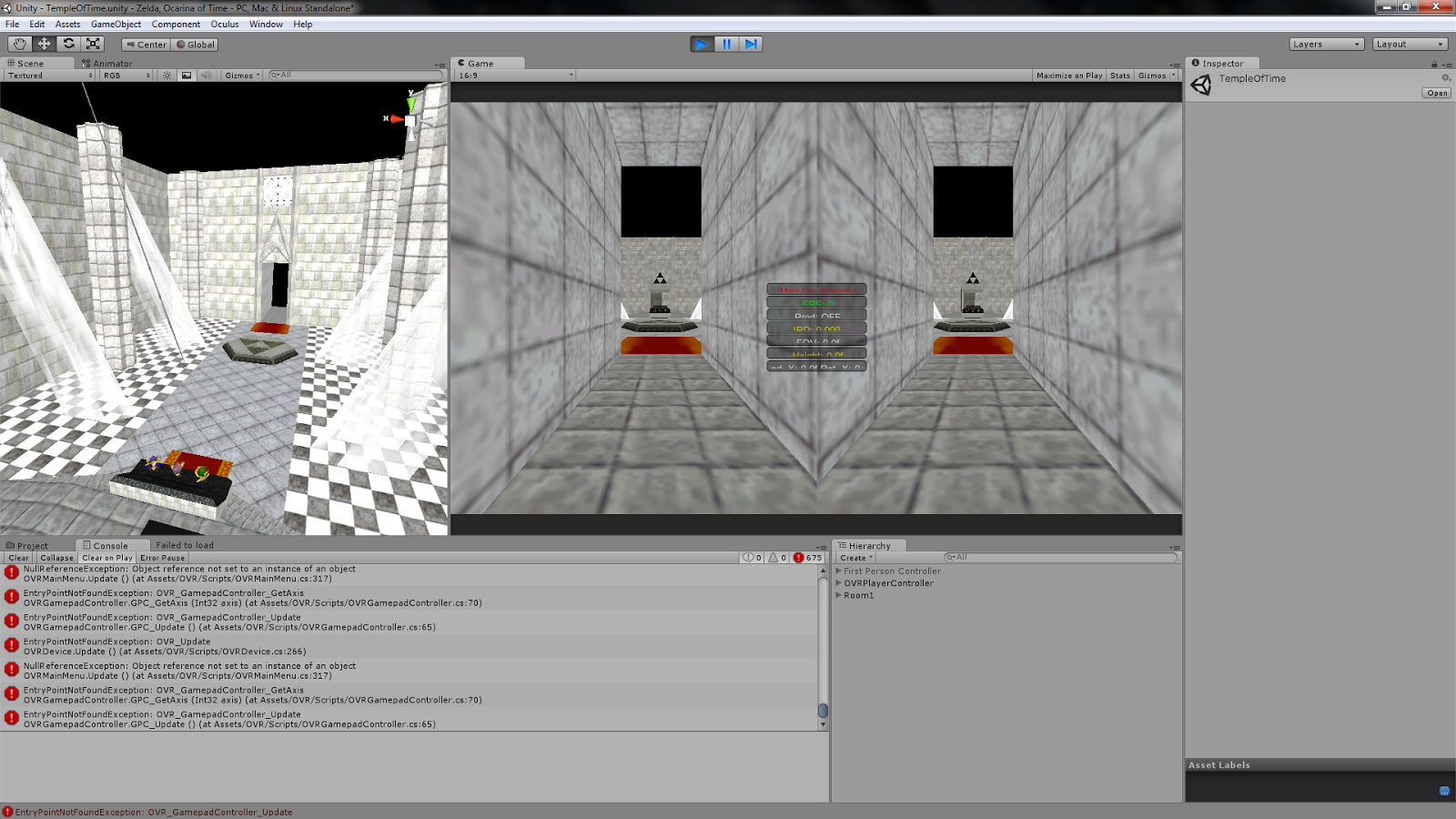
Task: Toggle Clear on Play in Console
Action: pos(107,558)
